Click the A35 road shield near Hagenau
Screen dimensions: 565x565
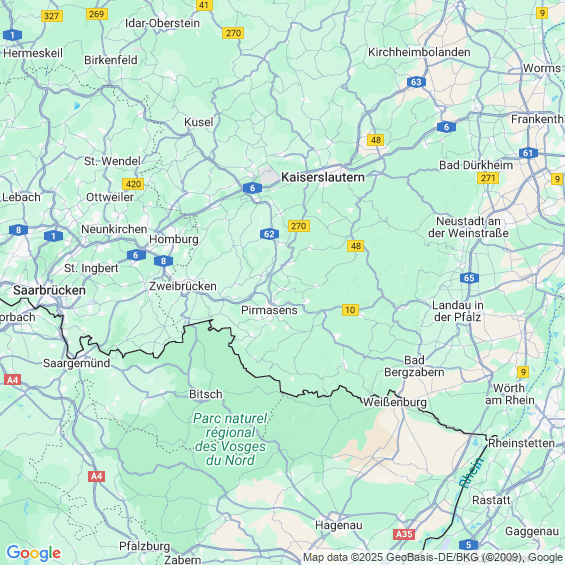pos(404,534)
